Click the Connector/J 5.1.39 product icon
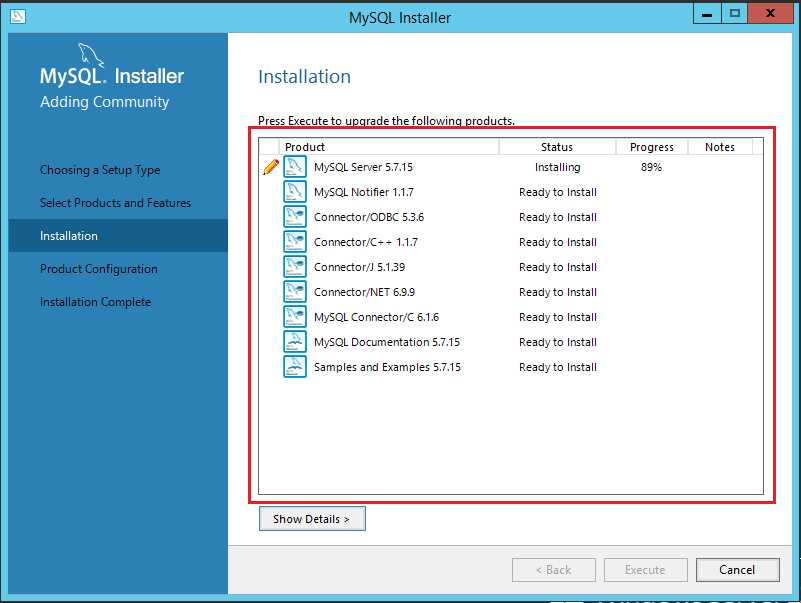The width and height of the screenshot is (801, 603). [x=295, y=267]
